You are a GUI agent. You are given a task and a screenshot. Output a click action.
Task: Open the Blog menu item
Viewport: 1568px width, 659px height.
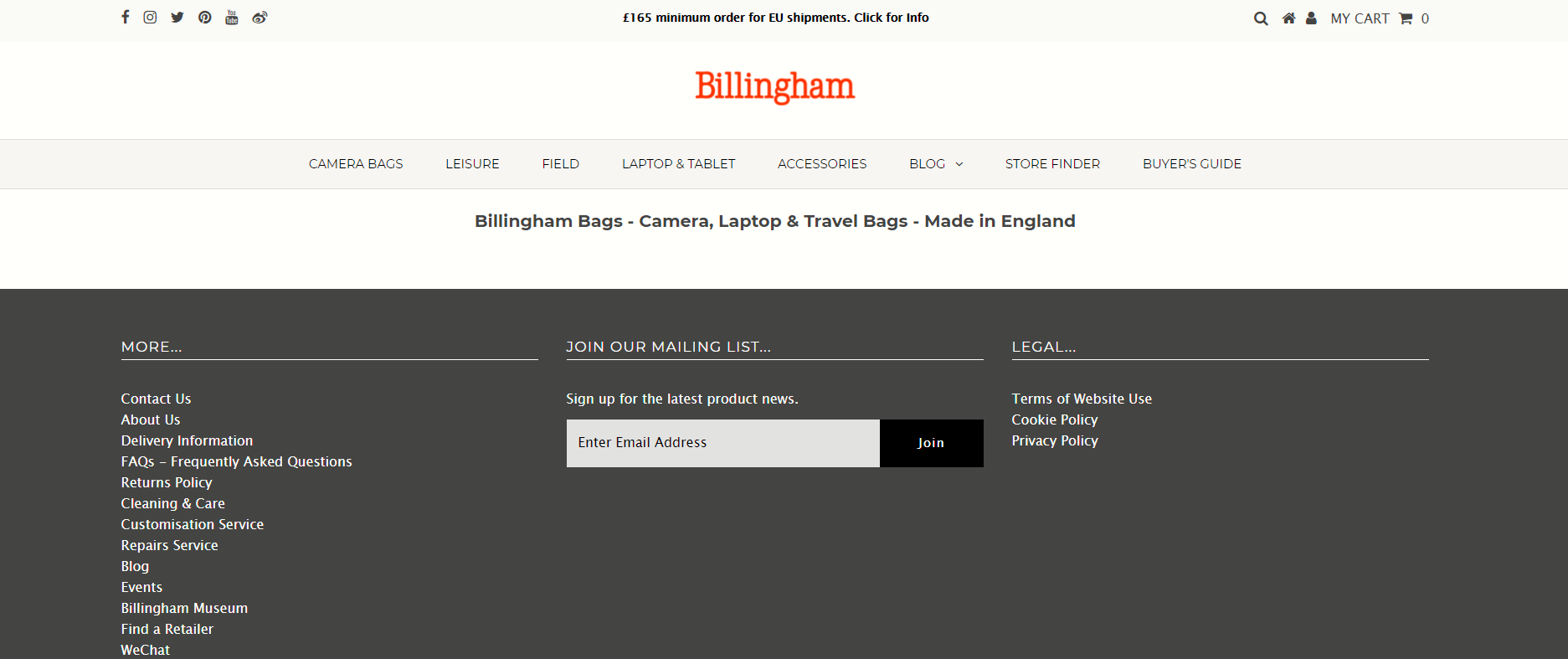click(x=928, y=164)
